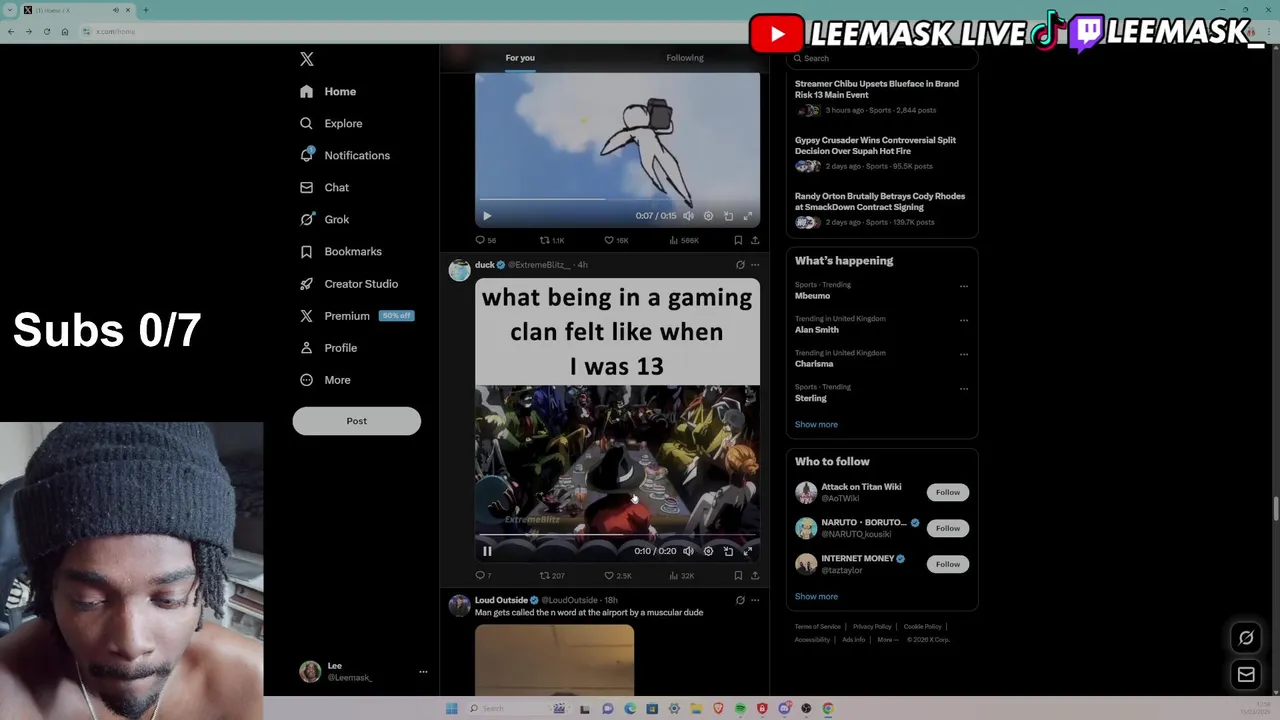Open Loud Outside profile avatar

tap(459, 605)
